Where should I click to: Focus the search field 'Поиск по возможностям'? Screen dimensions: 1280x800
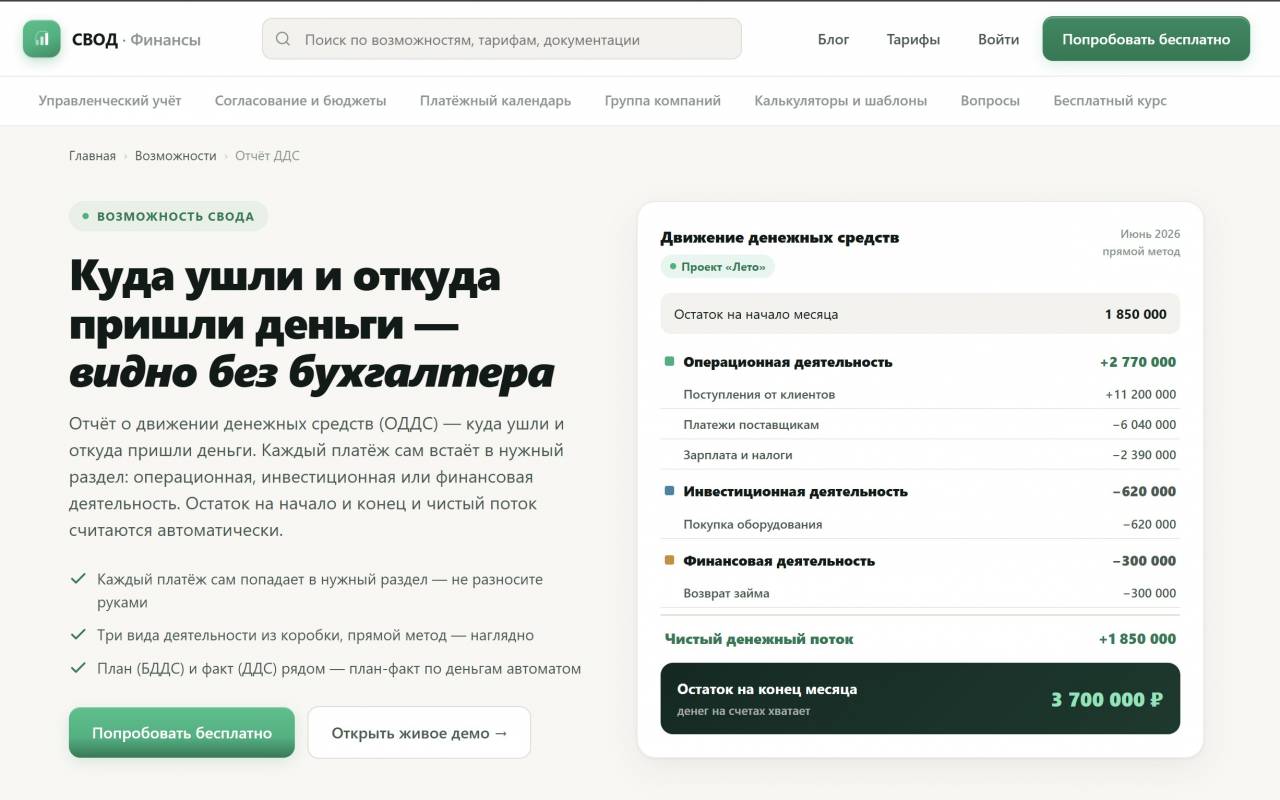pos(502,39)
